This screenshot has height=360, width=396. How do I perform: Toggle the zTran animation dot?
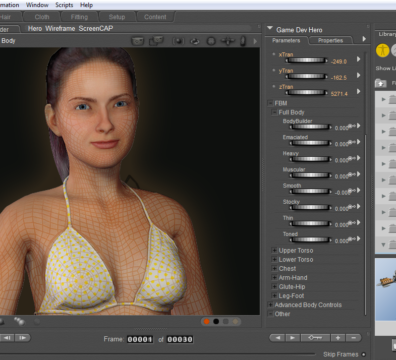point(274,86)
